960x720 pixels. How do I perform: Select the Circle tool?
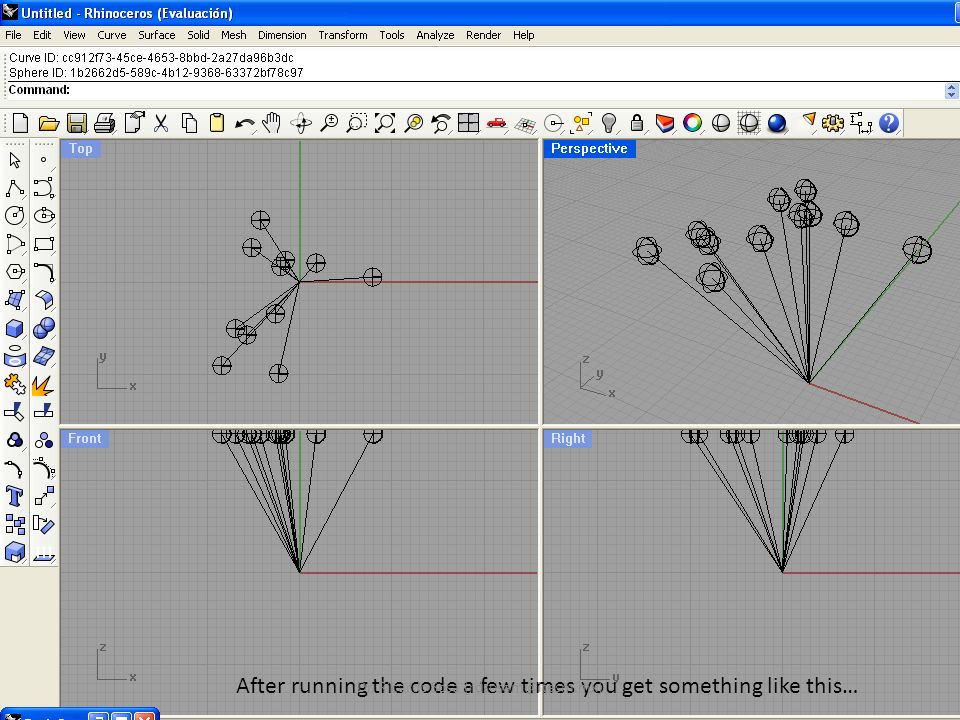pyautogui.click(x=15, y=216)
